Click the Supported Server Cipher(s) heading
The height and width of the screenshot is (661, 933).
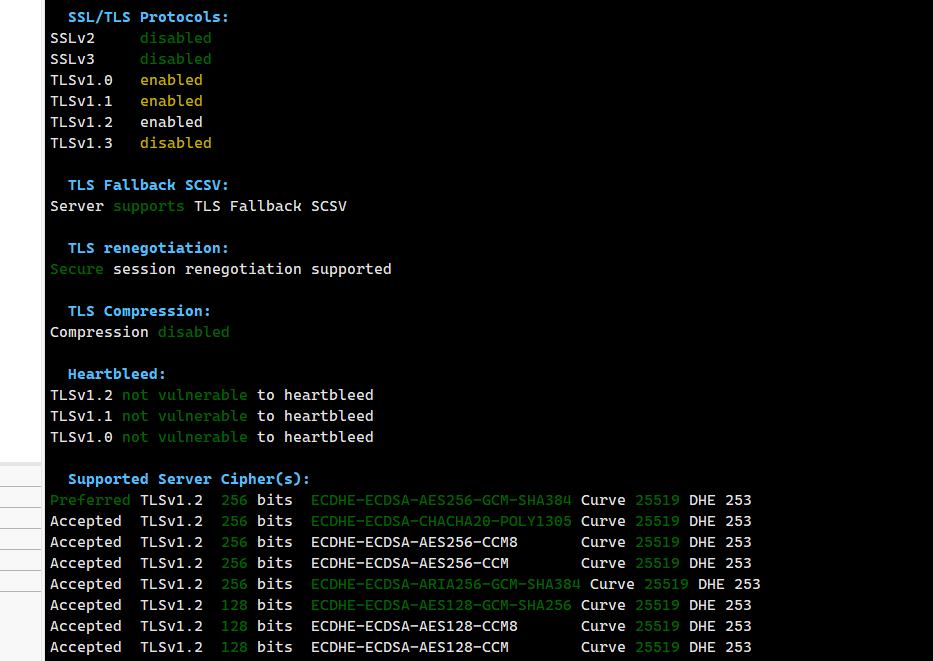(189, 479)
